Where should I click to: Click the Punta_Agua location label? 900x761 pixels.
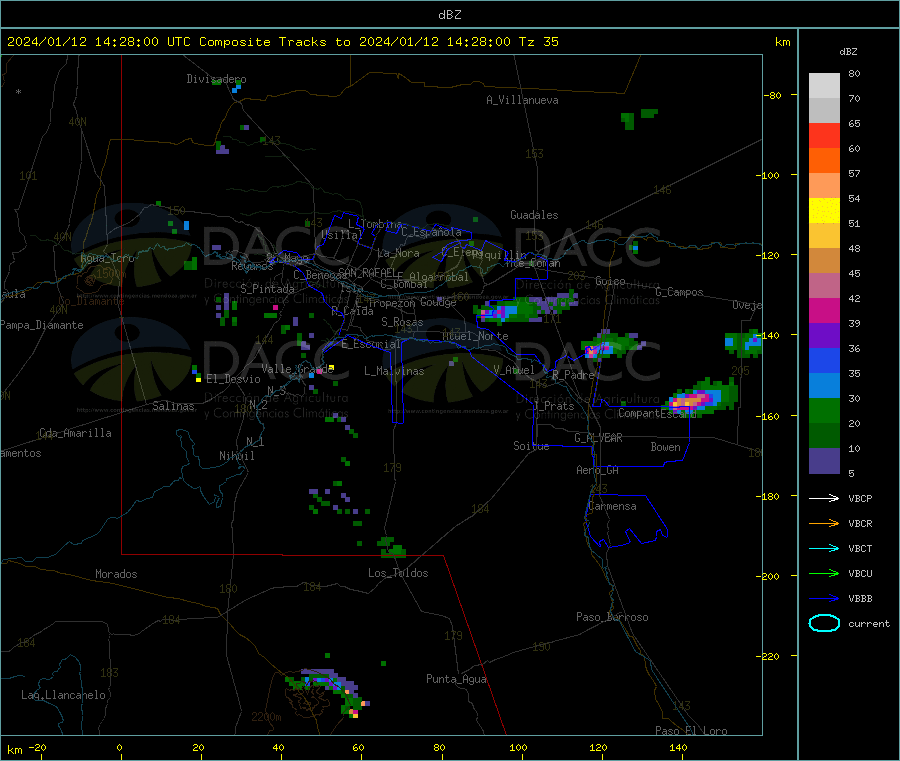(x=456, y=679)
